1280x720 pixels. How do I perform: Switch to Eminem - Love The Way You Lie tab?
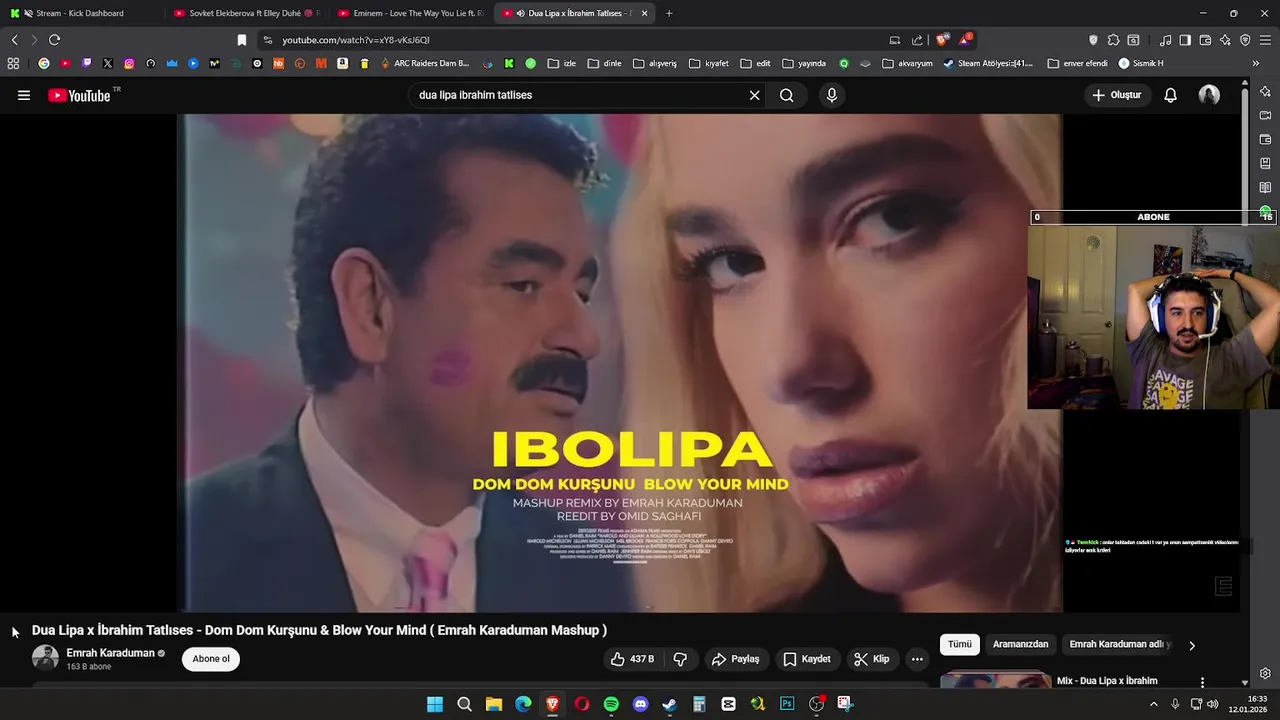[412, 13]
